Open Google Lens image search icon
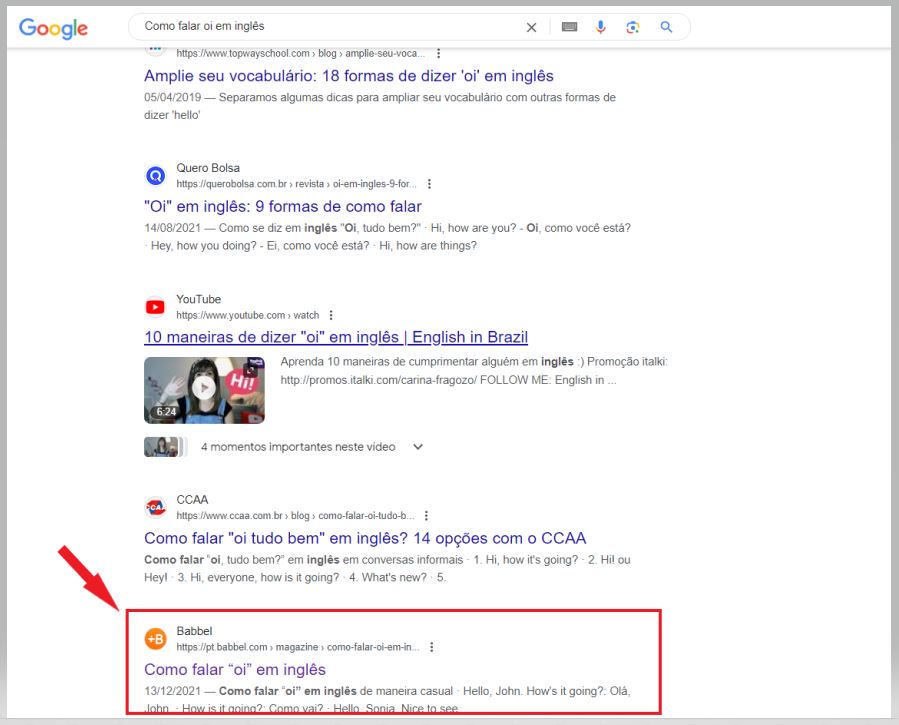The width and height of the screenshot is (899, 725). (x=632, y=27)
